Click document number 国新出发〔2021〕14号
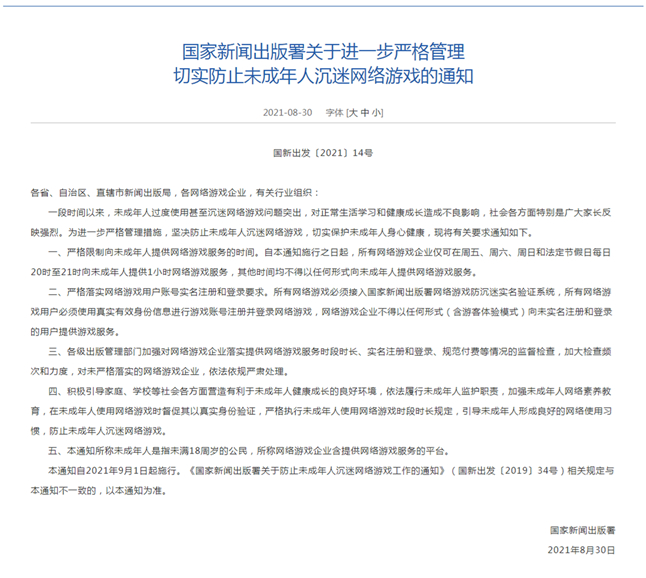Screen dimensions: 646x578 [x=323, y=155]
